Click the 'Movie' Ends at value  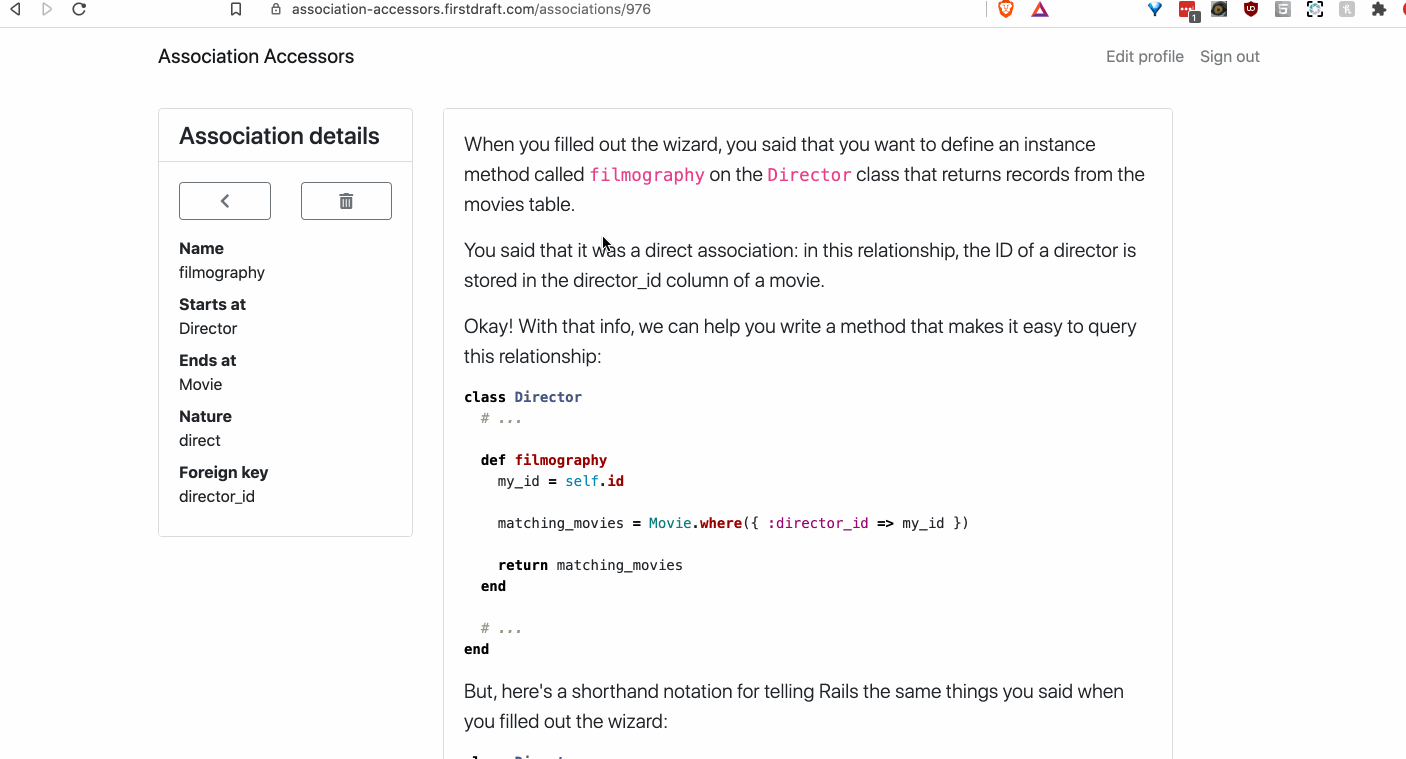[x=201, y=384]
